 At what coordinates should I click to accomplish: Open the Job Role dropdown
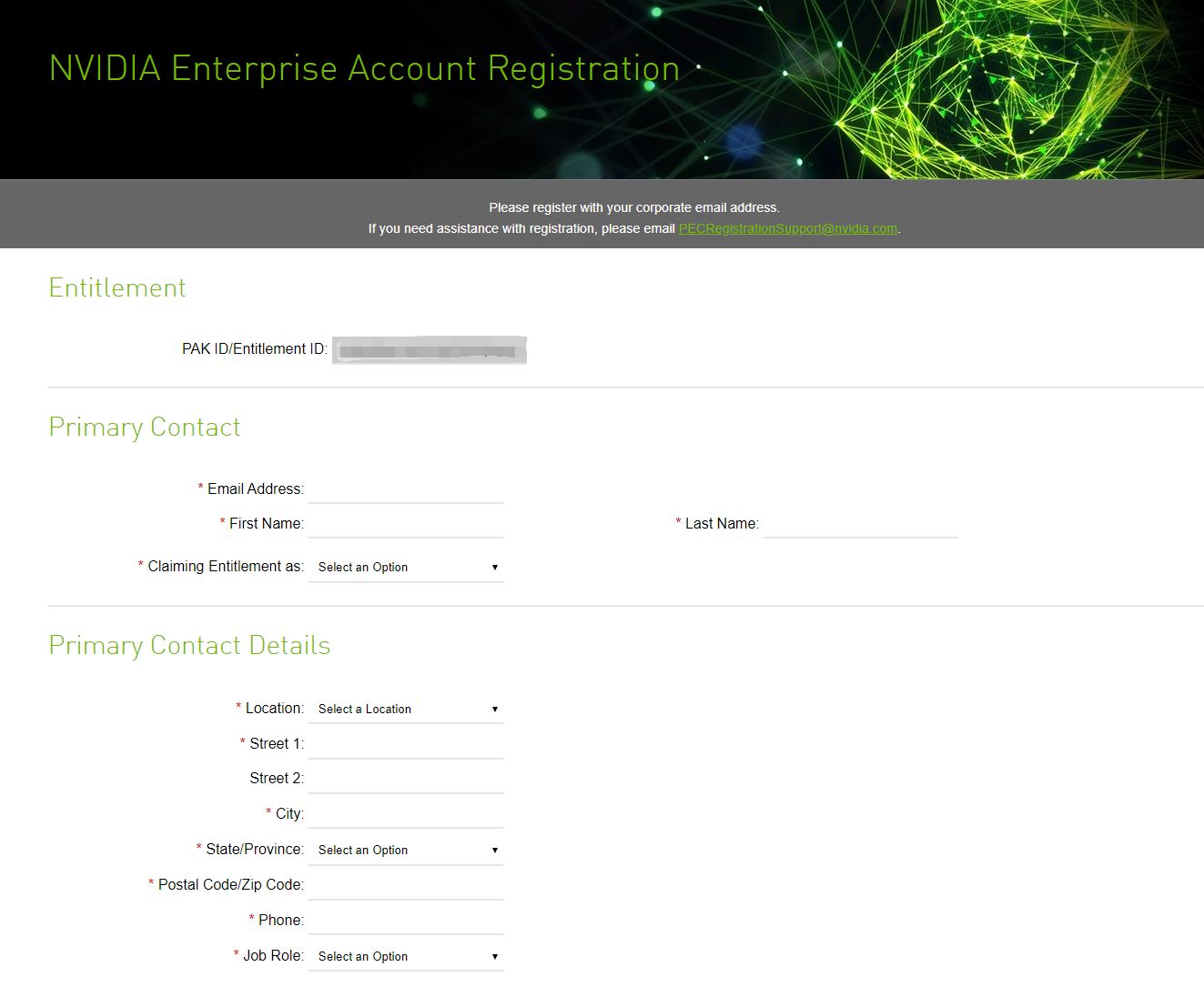(406, 956)
